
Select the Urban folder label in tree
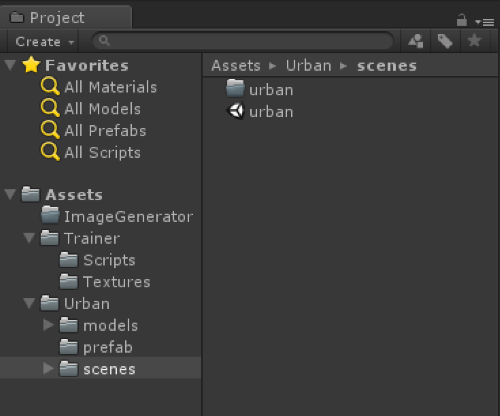point(87,304)
